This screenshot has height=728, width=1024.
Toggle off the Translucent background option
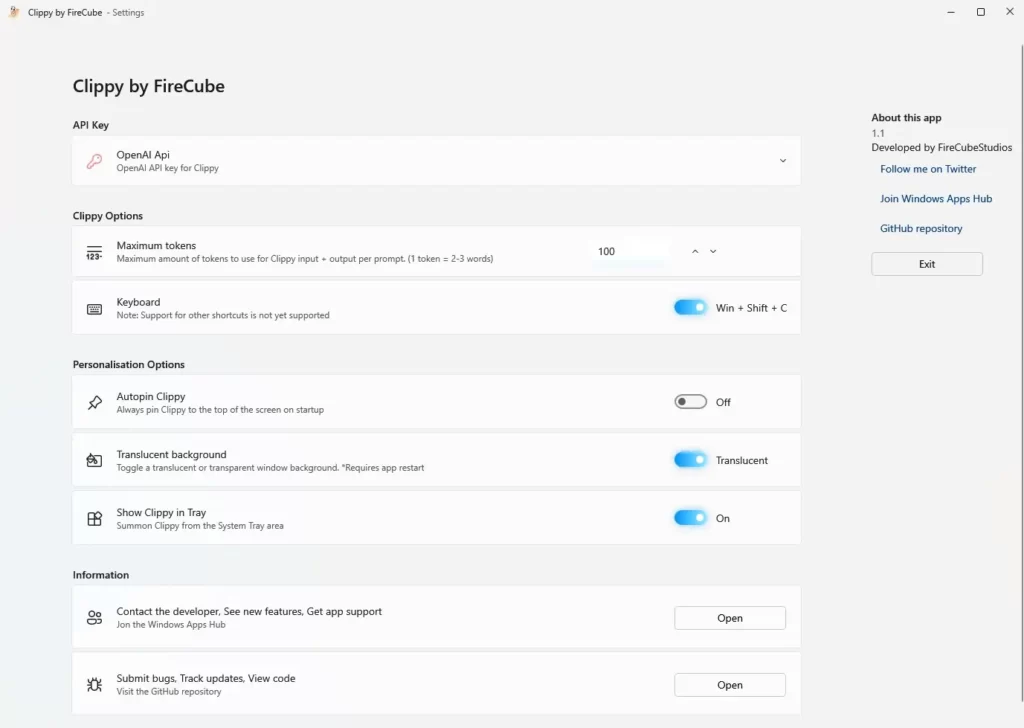point(690,459)
